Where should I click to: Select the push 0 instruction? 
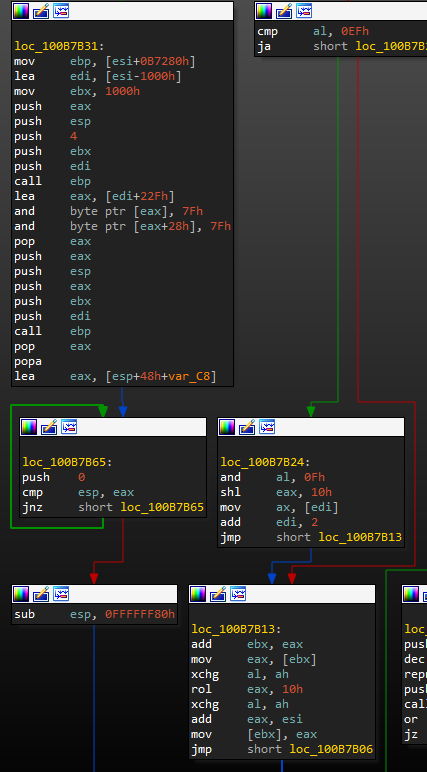coord(54,477)
